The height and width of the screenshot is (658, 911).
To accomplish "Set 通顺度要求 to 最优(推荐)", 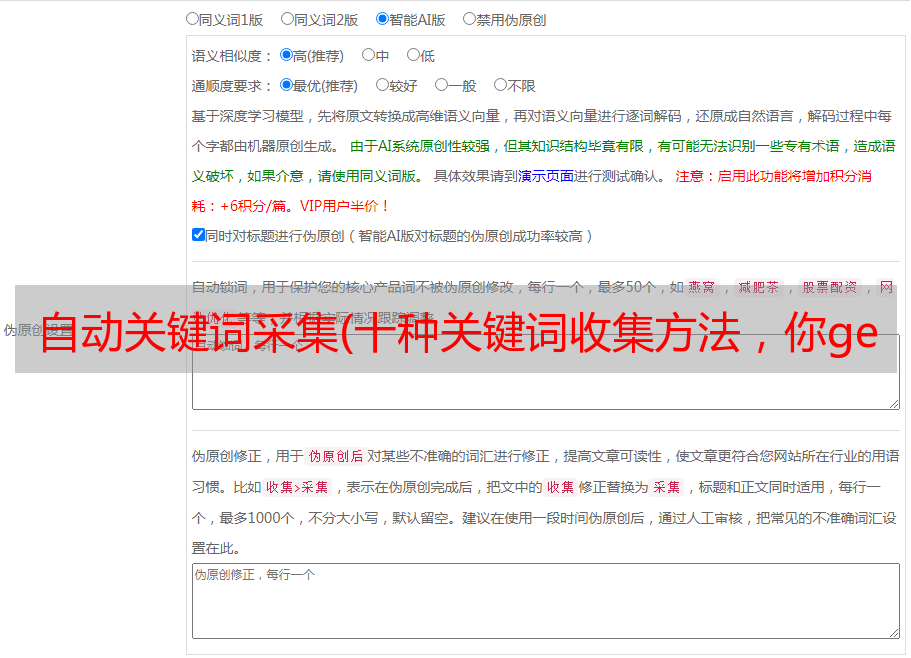I will point(286,85).
